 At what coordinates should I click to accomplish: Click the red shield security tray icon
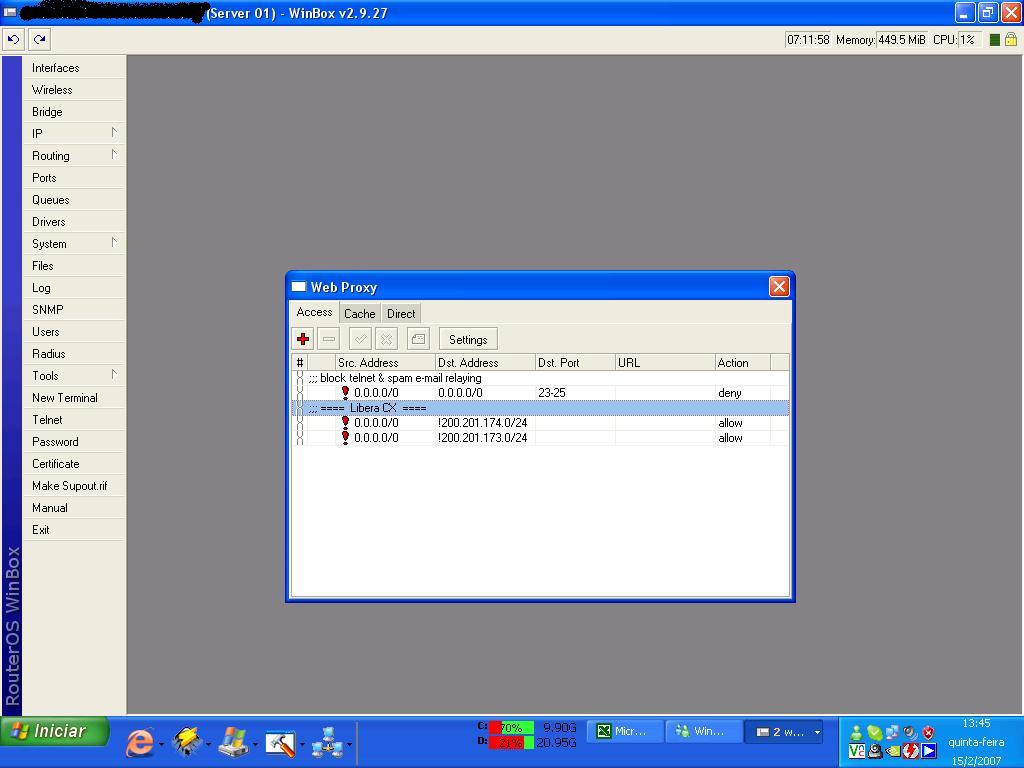point(928,732)
